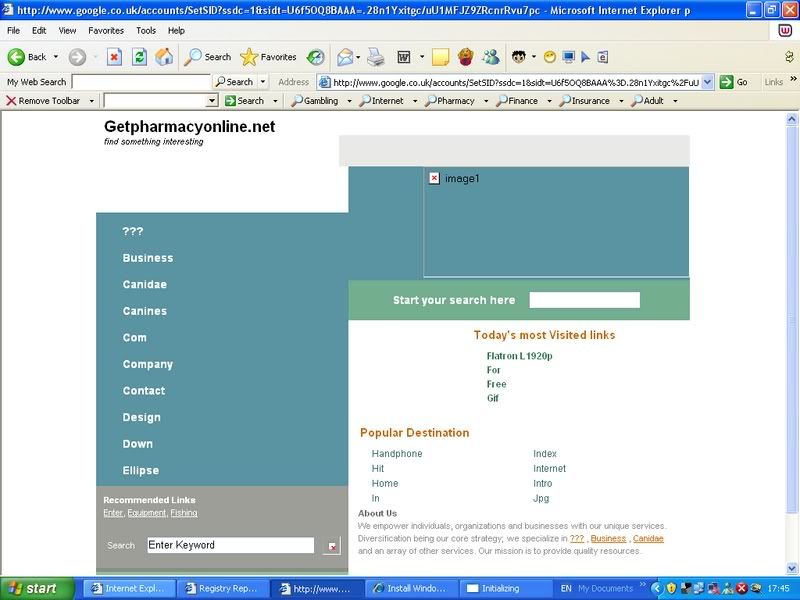Click the Stop loading icon in toolbar
The image size is (800, 600).
115,57
